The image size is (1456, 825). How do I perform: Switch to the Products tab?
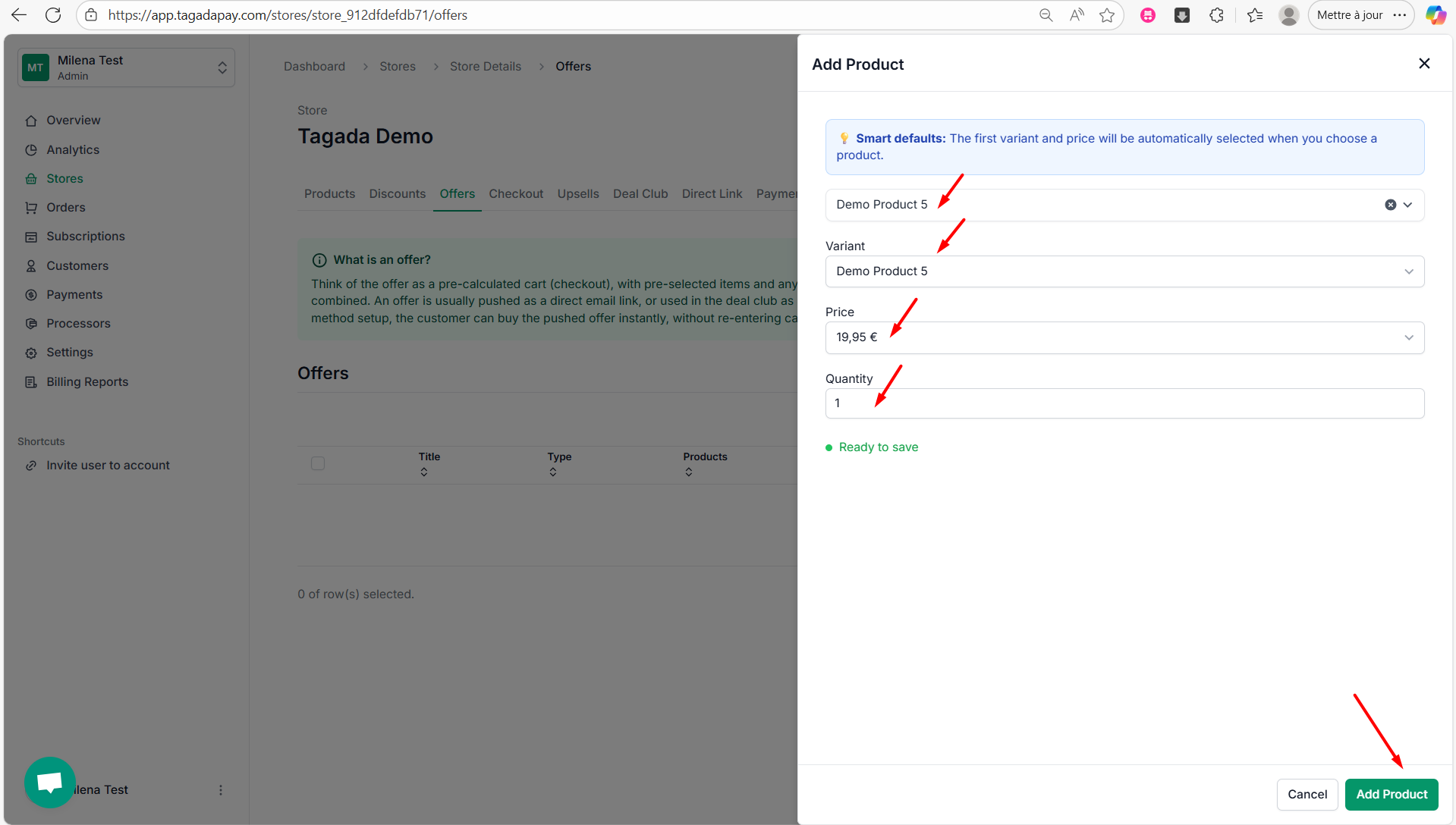[x=329, y=194]
